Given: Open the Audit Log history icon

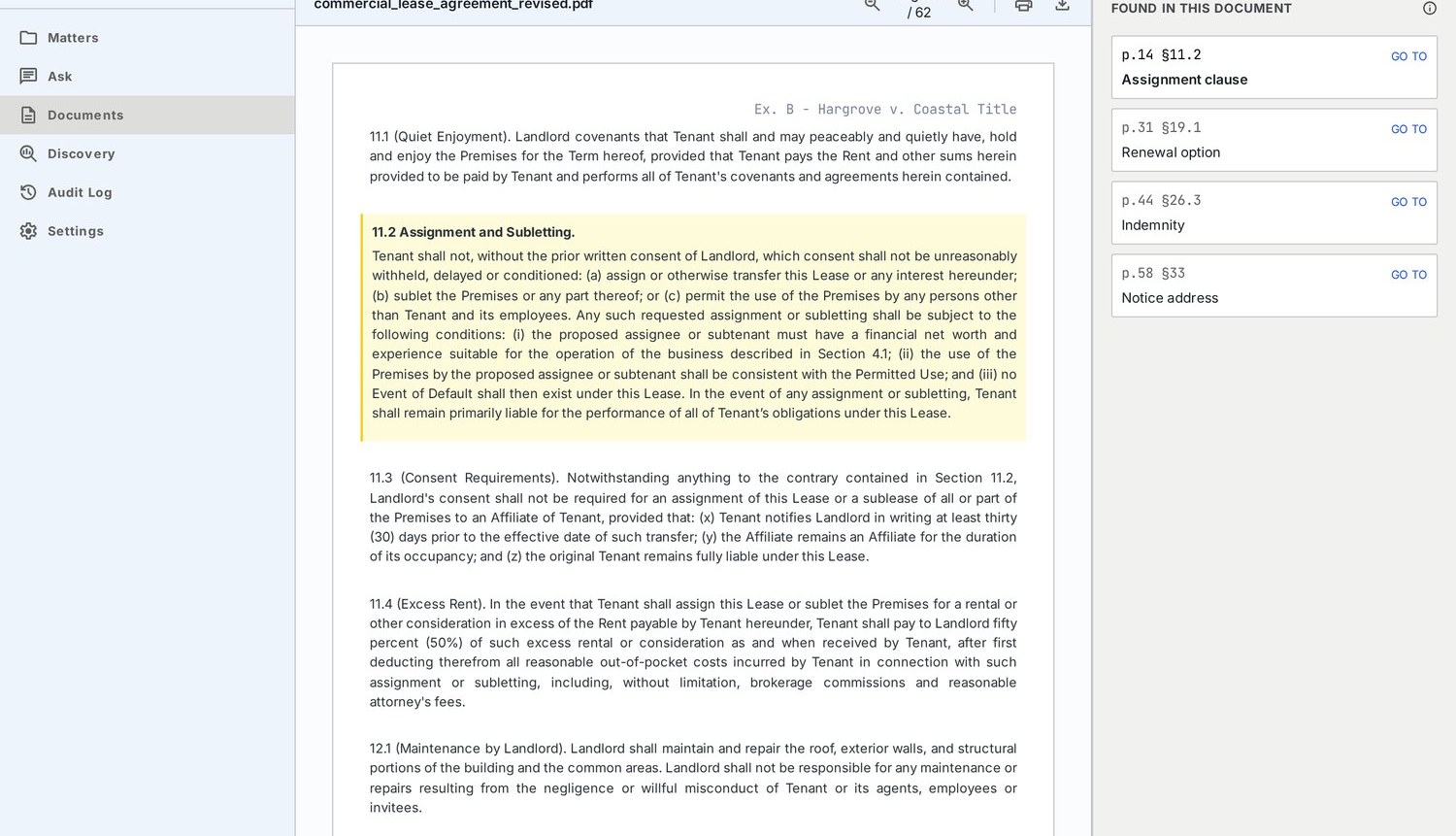Looking at the screenshot, I should [x=28, y=192].
